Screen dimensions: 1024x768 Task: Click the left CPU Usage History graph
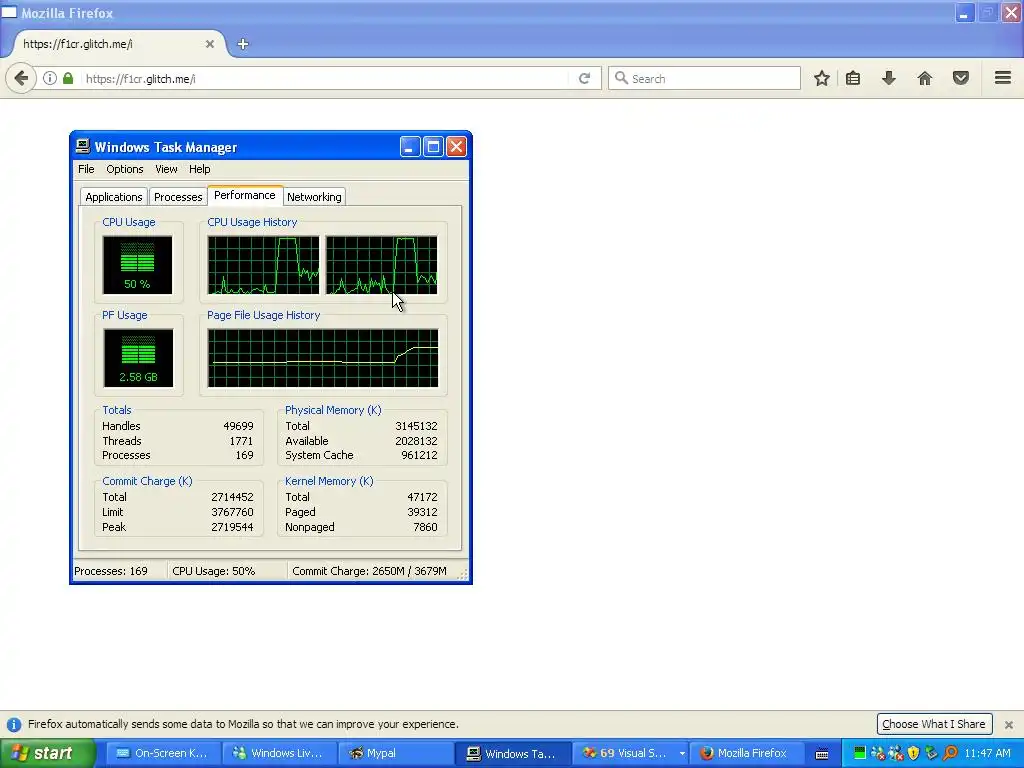(x=264, y=265)
